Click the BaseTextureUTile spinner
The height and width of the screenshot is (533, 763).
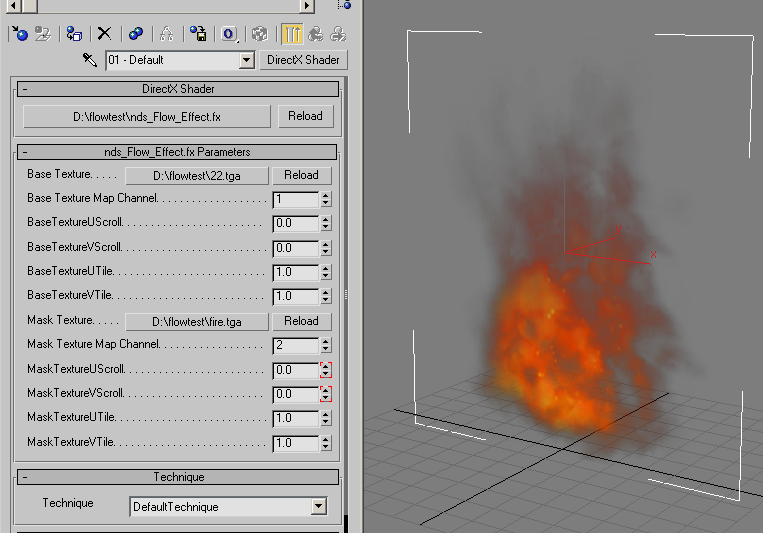pos(326,272)
